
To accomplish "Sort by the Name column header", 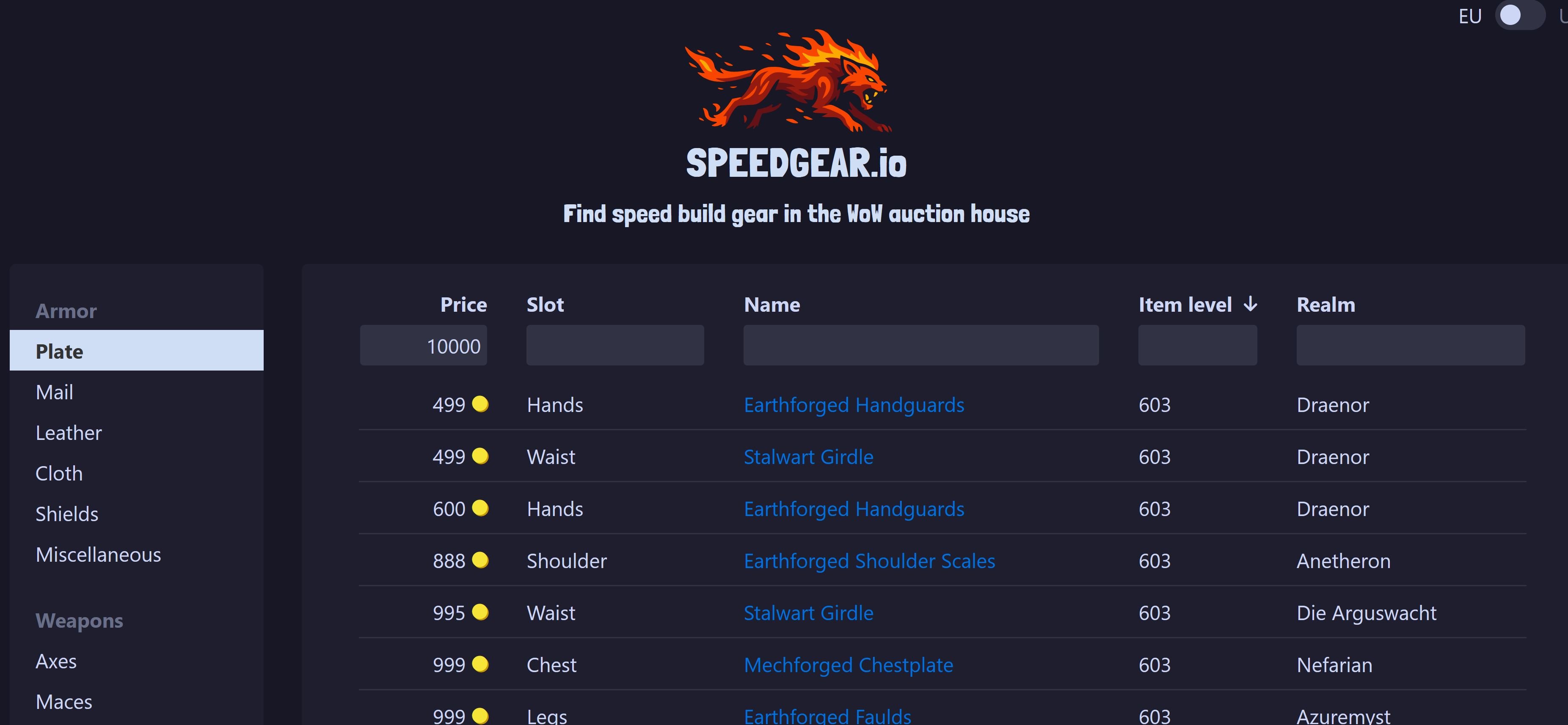I will pos(772,304).
